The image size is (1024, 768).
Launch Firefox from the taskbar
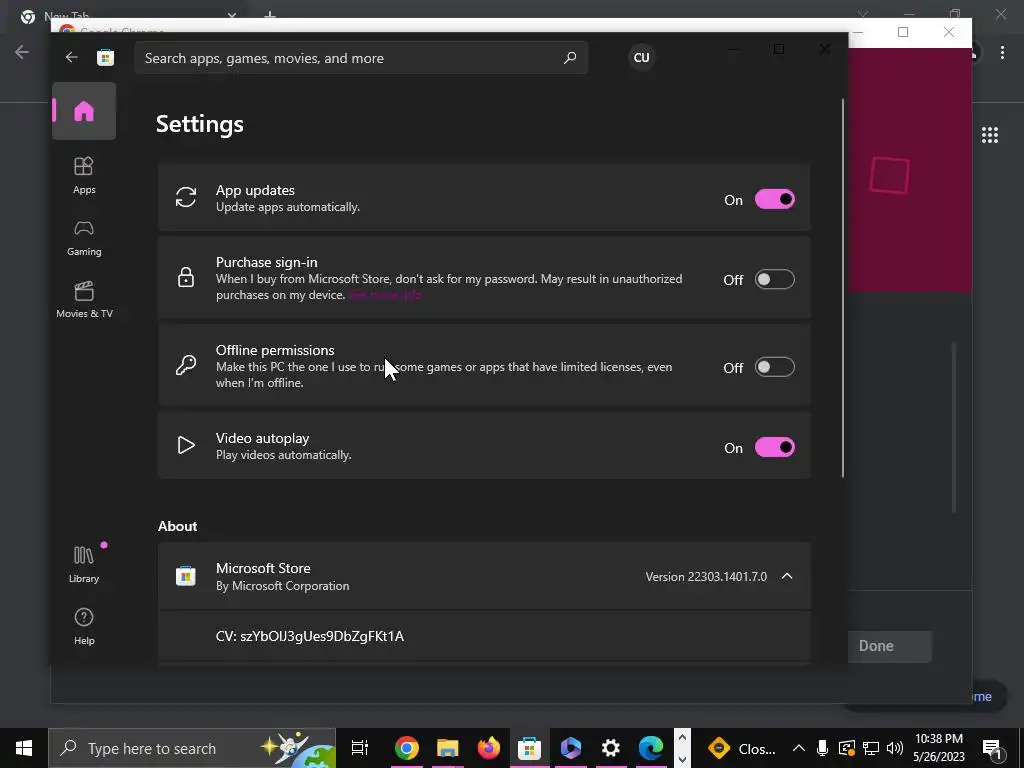488,748
